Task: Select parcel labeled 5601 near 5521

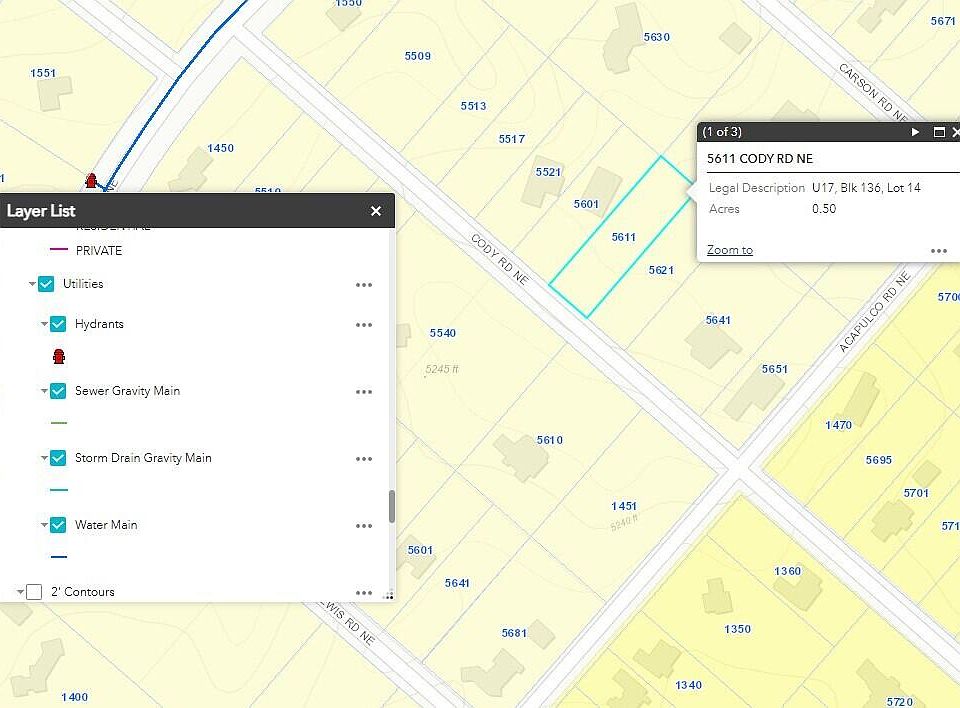Action: 586,204
